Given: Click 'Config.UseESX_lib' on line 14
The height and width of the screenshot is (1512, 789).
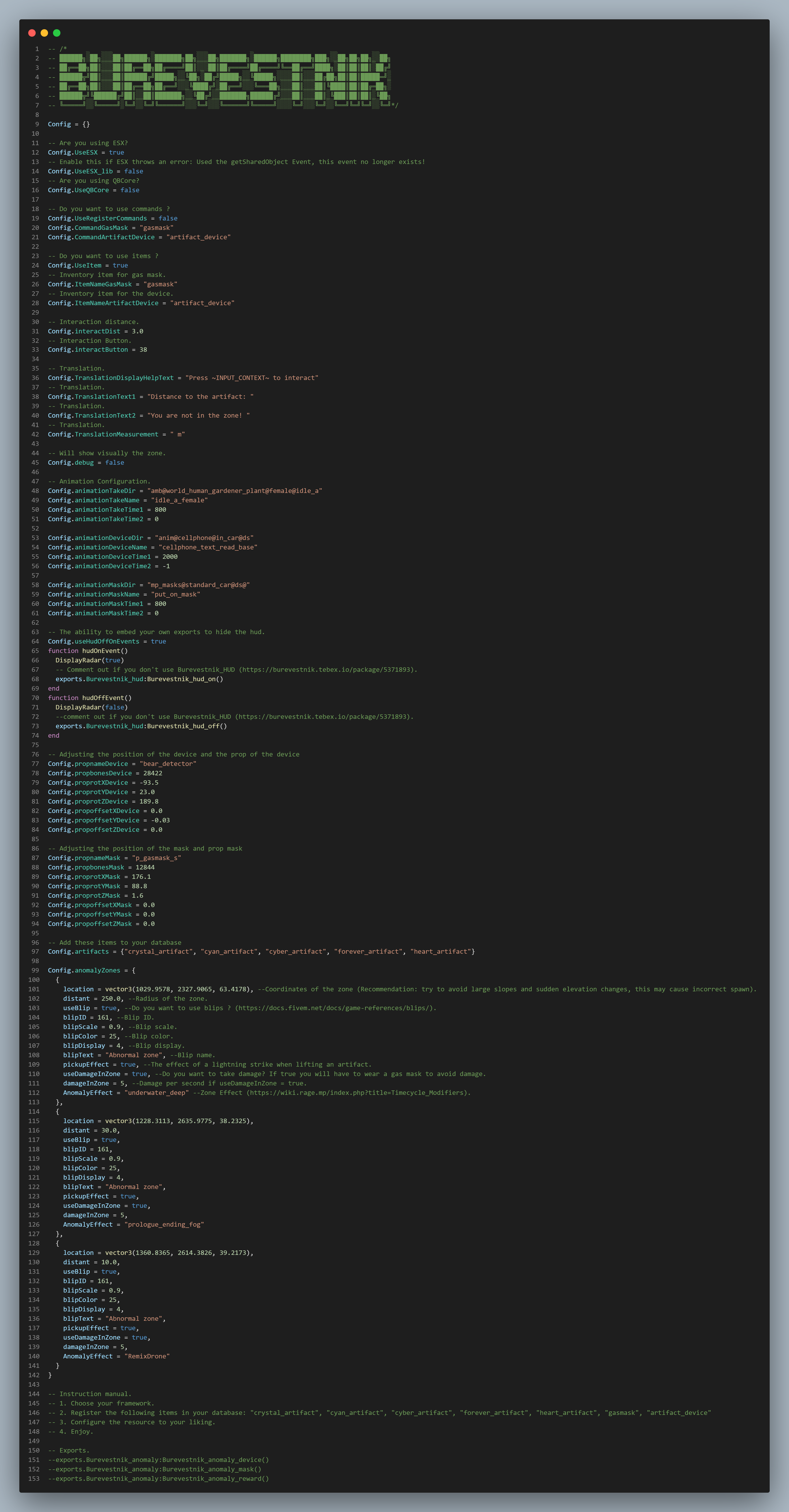Looking at the screenshot, I should [x=80, y=171].
